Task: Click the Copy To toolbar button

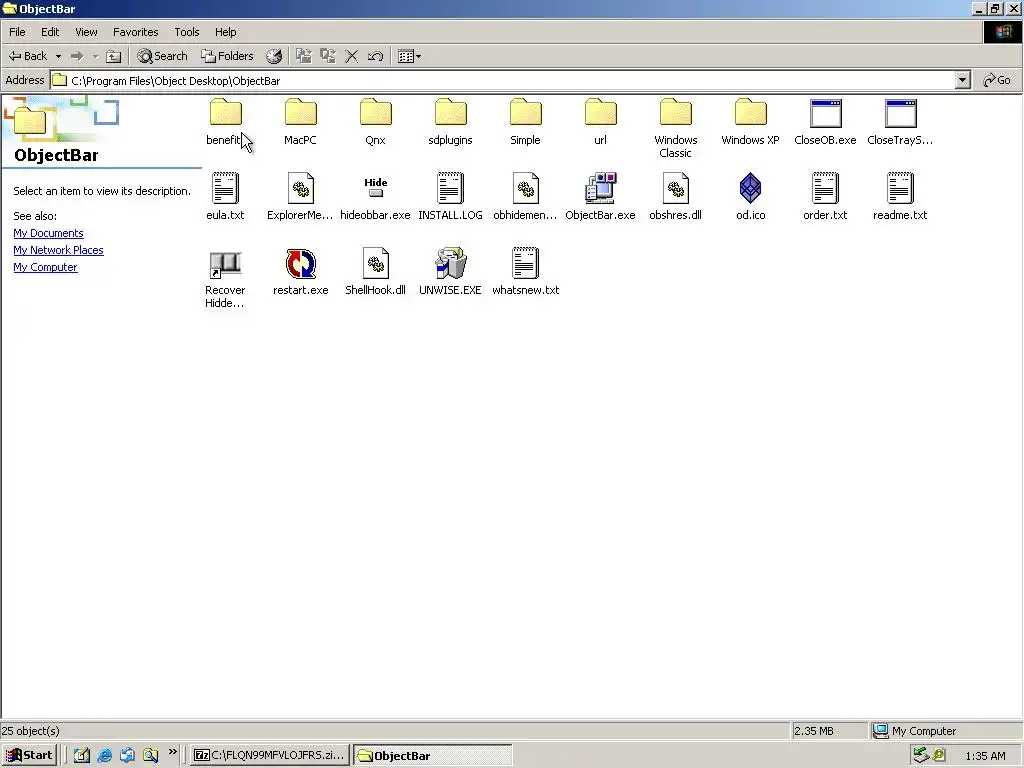Action: point(328,56)
